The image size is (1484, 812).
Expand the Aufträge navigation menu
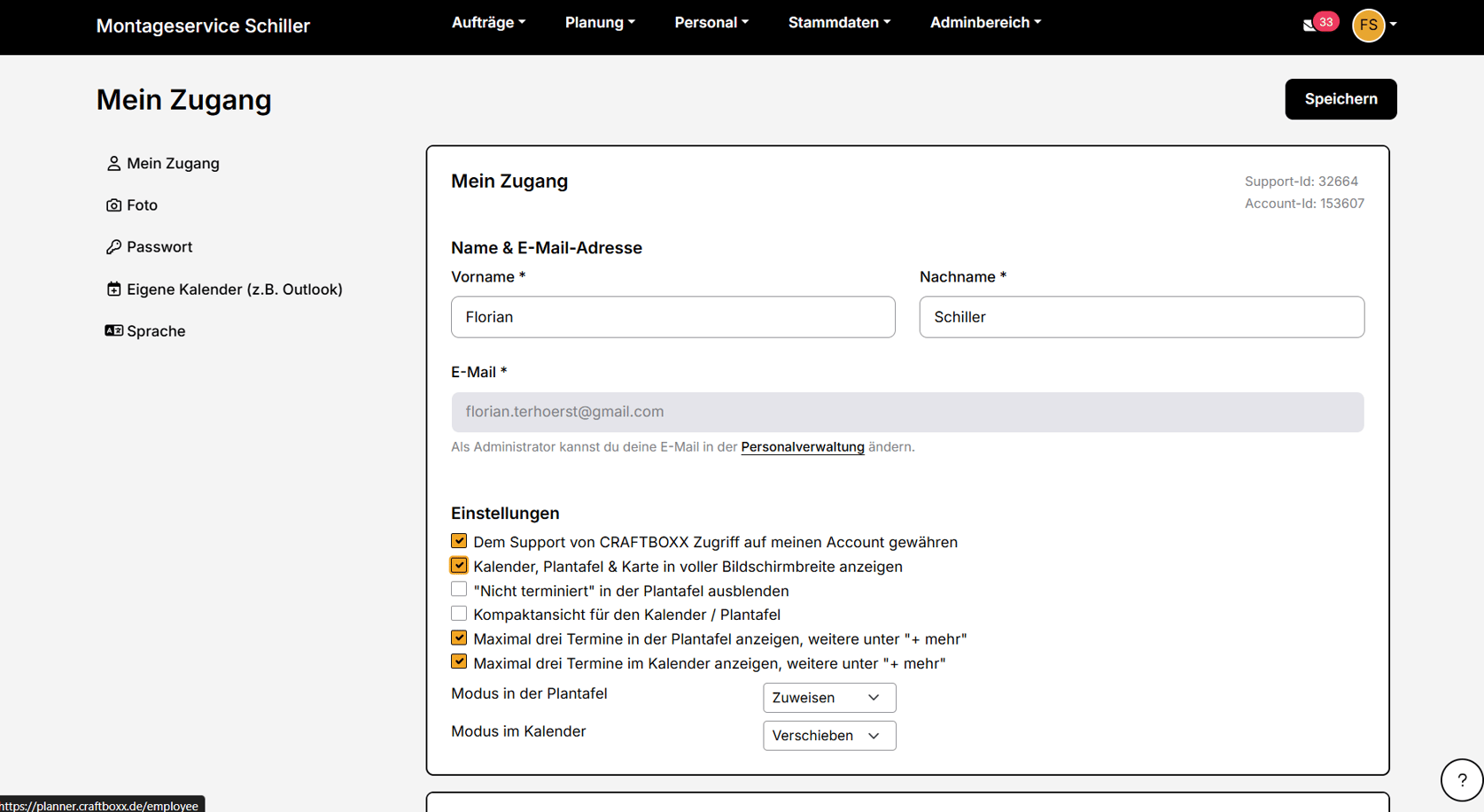488,23
